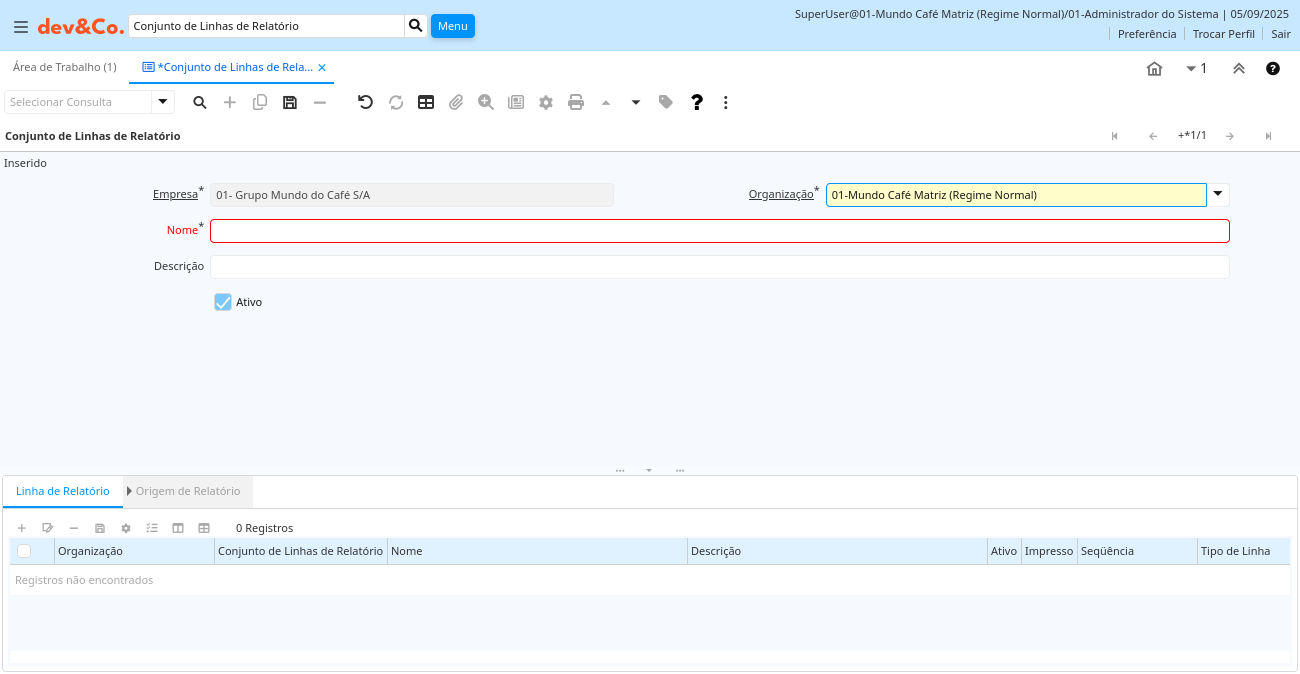Viewport: 1300px width, 674px height.
Task: Click the Find record magnifier icon
Action: [x=200, y=102]
